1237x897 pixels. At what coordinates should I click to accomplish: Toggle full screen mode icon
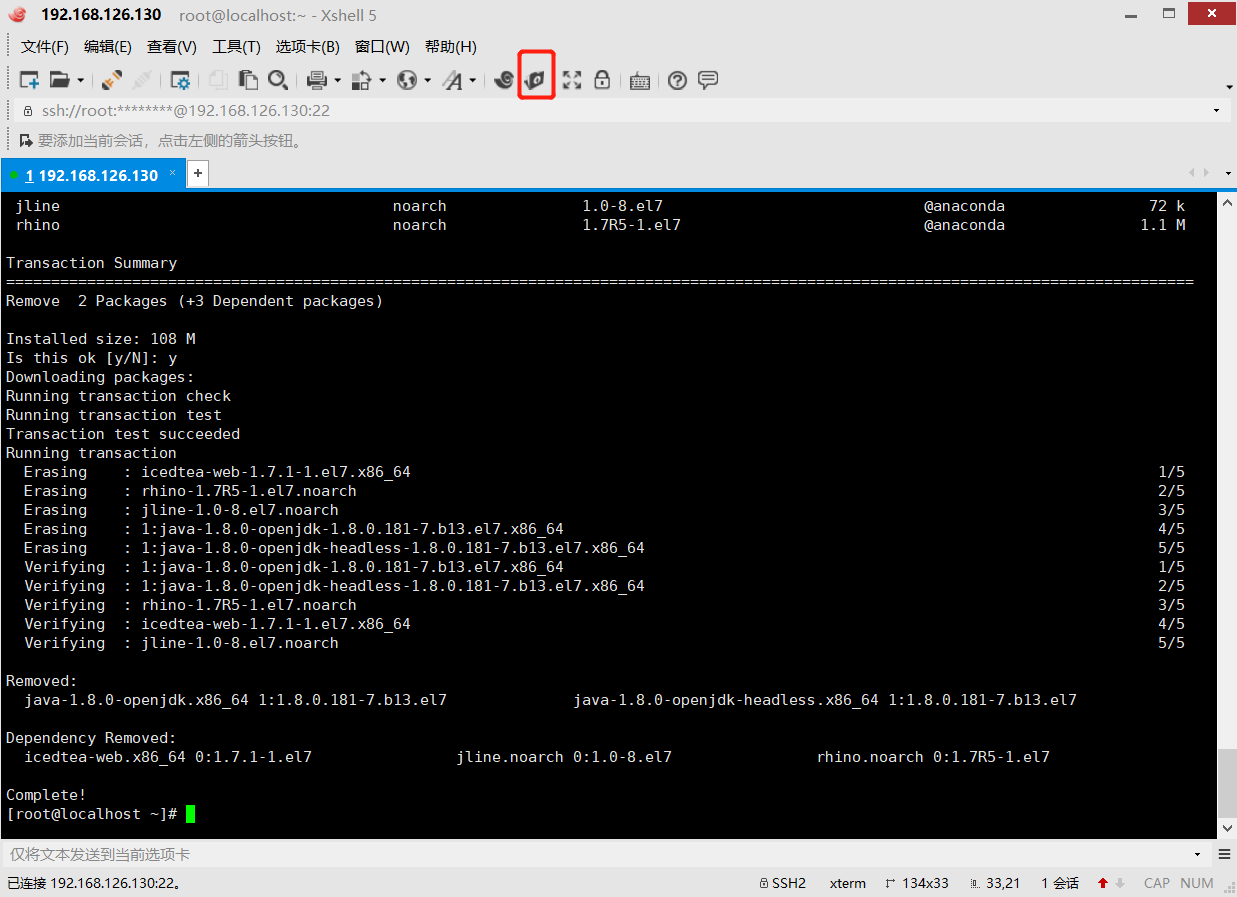[x=572, y=81]
